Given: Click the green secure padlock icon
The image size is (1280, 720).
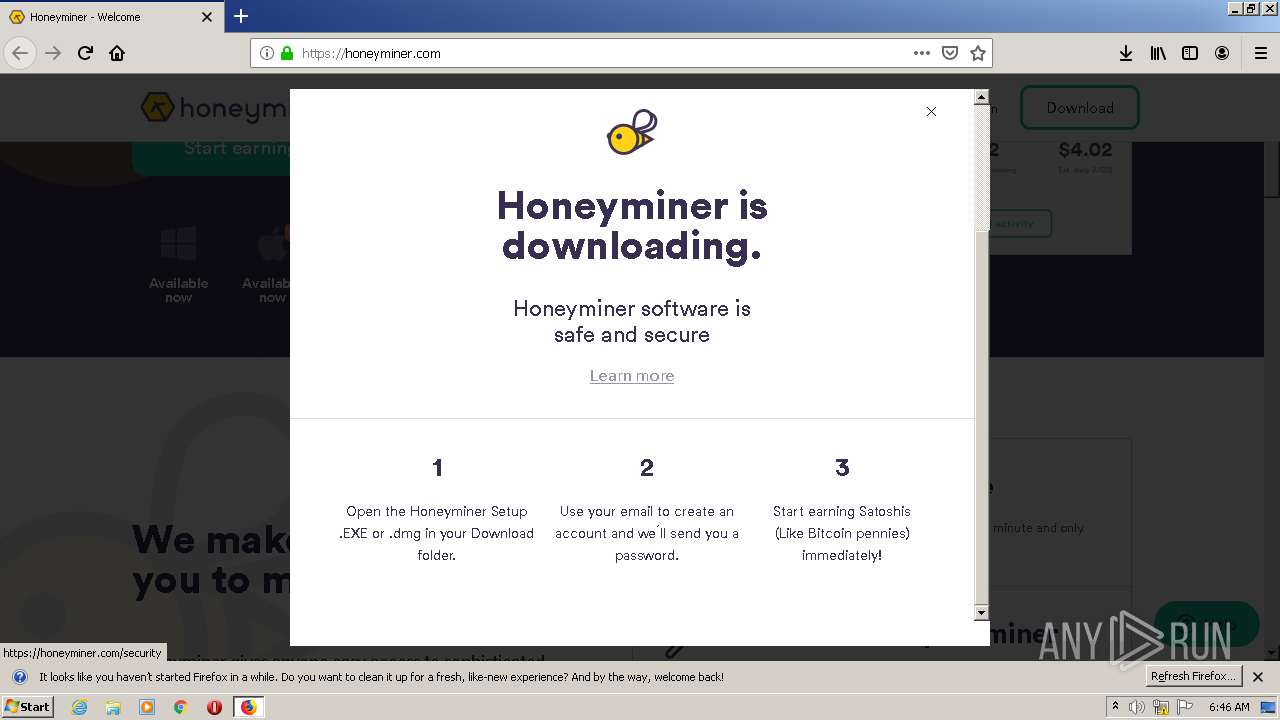Looking at the screenshot, I should 287,53.
